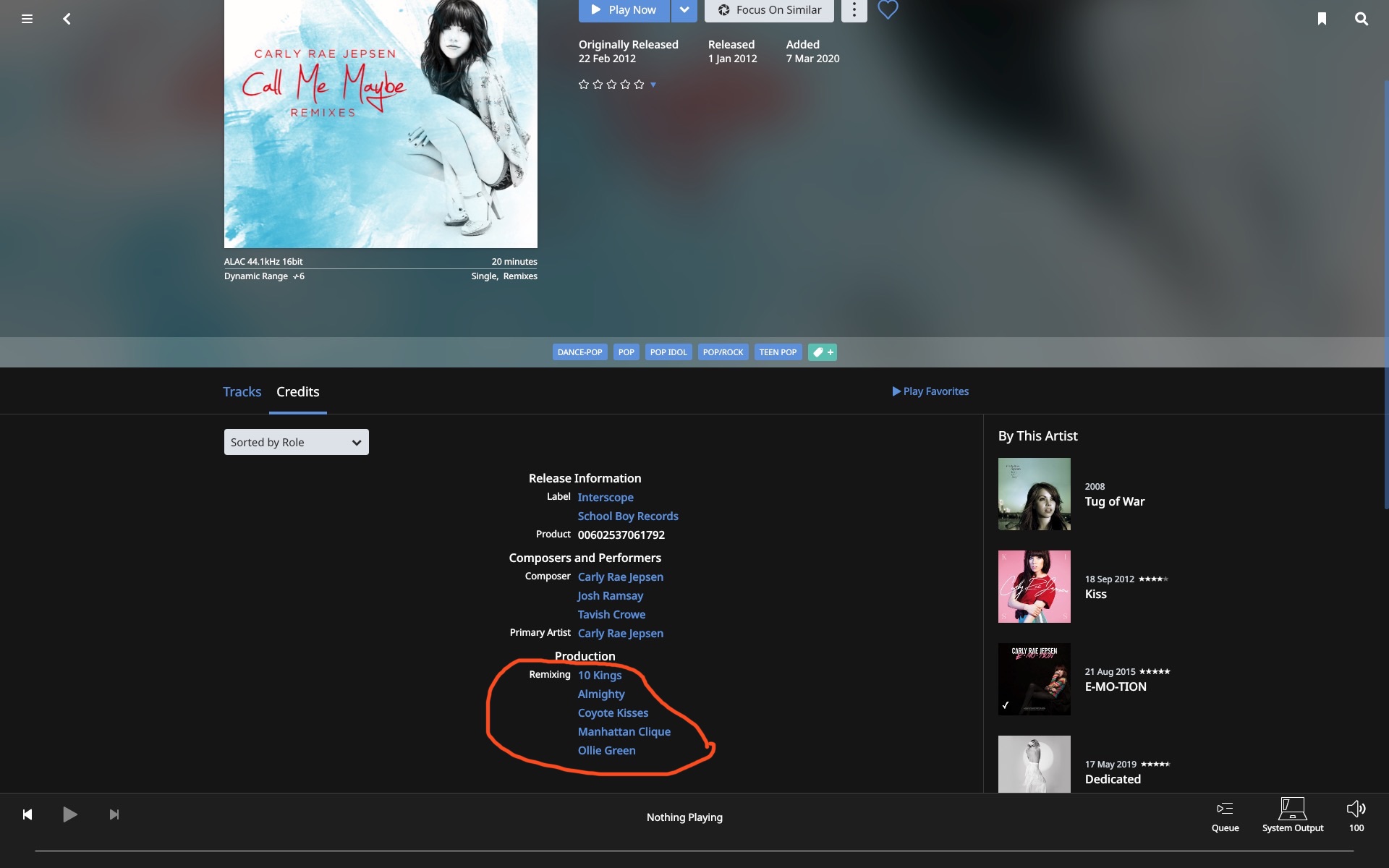Open the 10 Kings remixer link
Screen dimensions: 1389x868
(x=600, y=675)
